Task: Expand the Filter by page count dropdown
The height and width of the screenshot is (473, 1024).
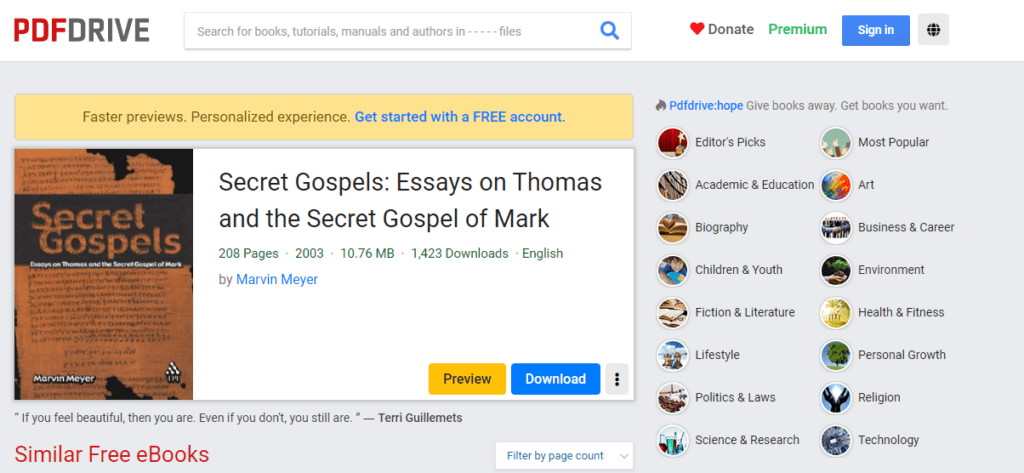Action: click(x=564, y=455)
